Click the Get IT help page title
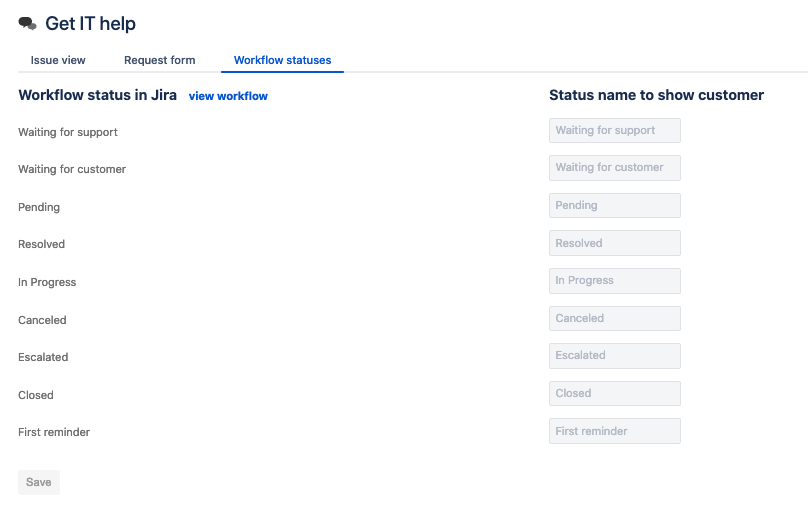This screenshot has height=522, width=808. point(91,24)
